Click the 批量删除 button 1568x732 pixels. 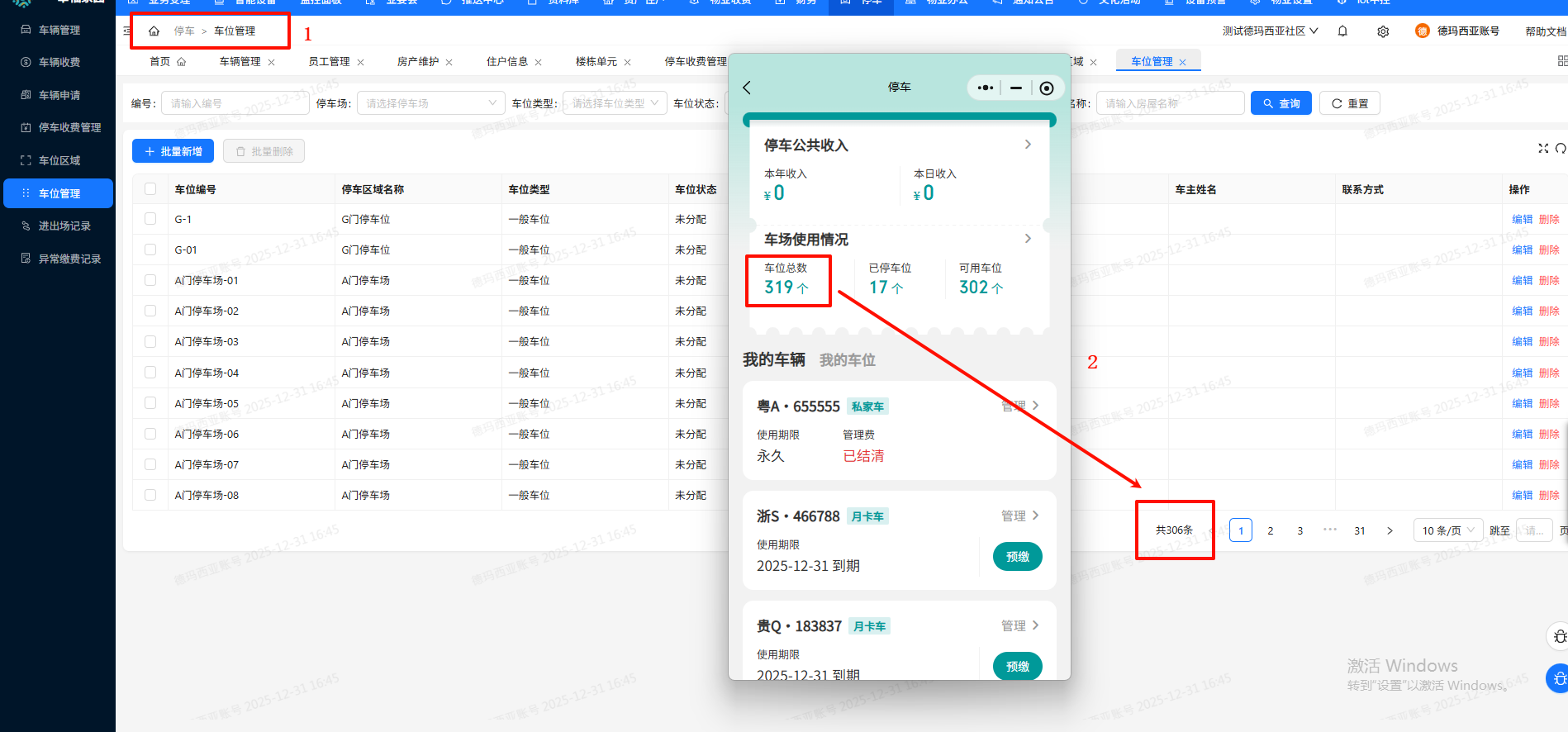pos(264,151)
